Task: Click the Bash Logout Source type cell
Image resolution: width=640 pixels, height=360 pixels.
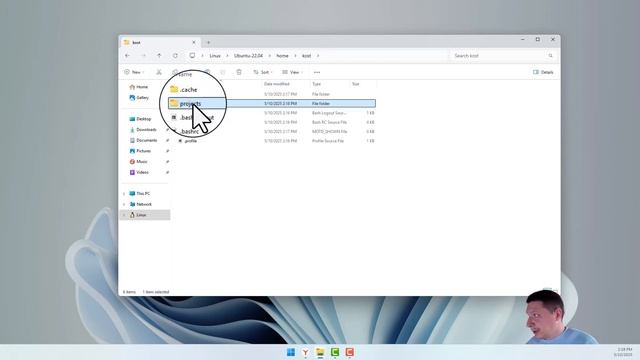Action: pyautogui.click(x=329, y=113)
